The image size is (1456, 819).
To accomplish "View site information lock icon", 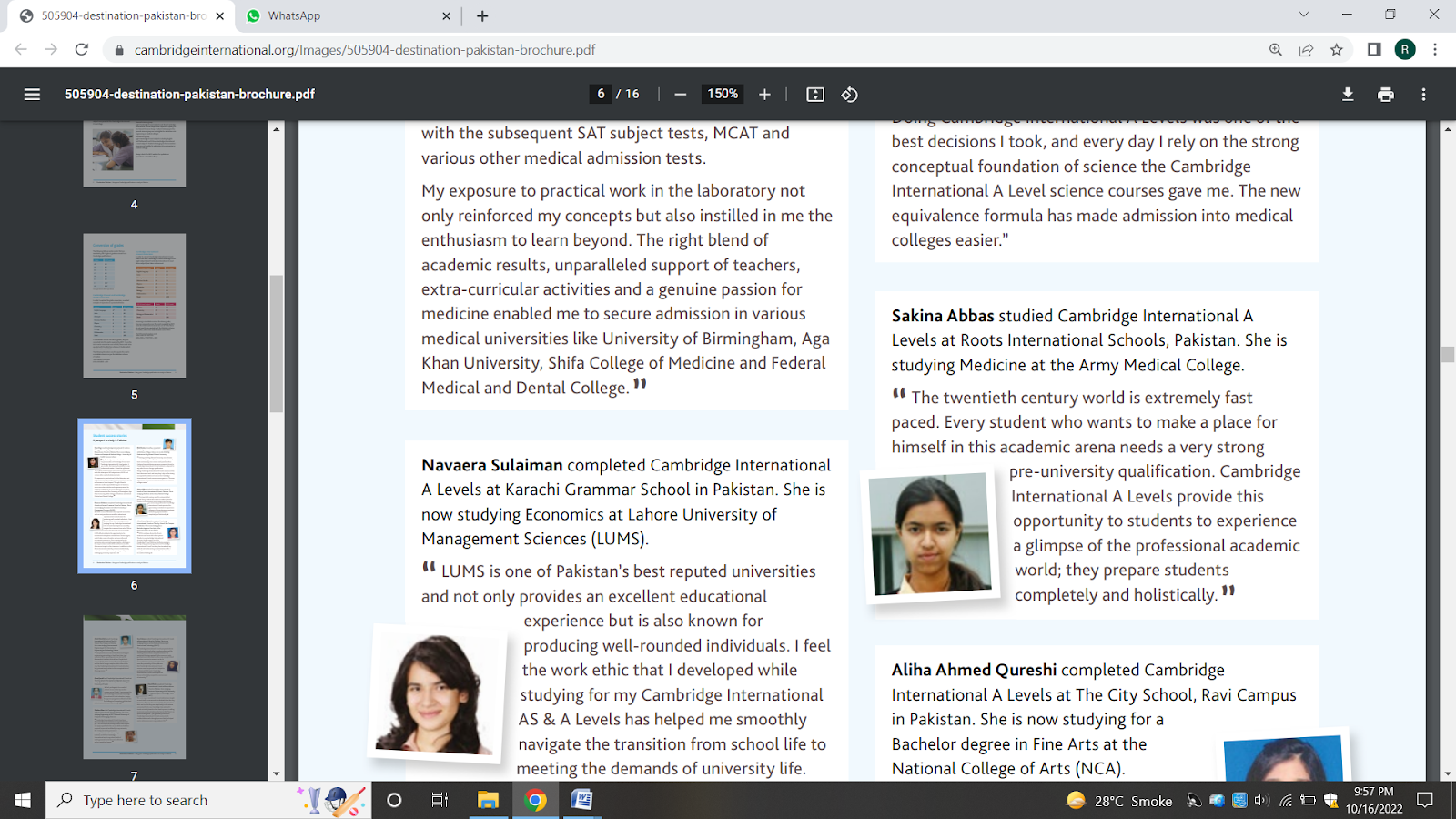I will coord(118,50).
